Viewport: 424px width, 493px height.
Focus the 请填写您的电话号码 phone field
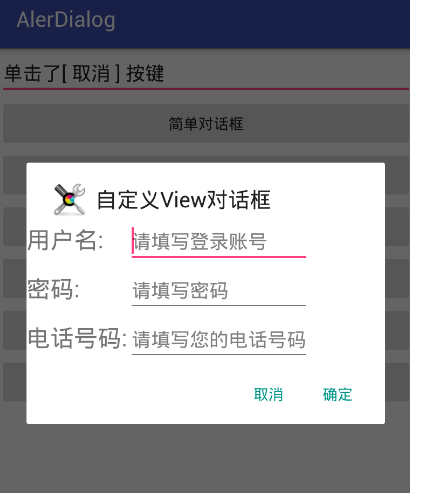pyautogui.click(x=219, y=339)
